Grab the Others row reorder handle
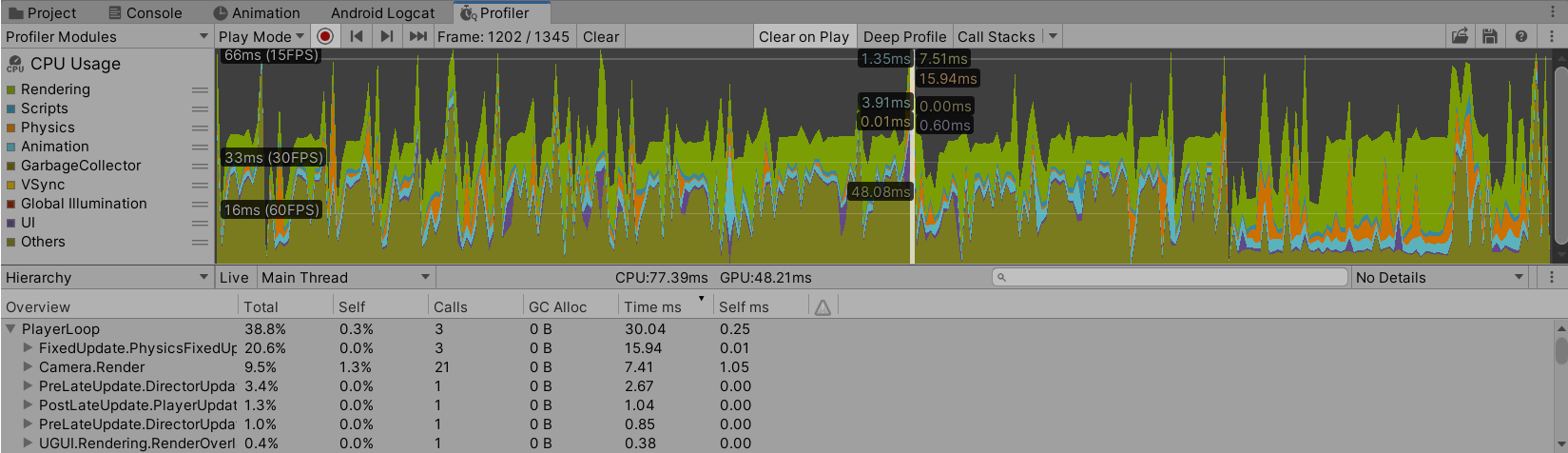Screen dimensions: 1568x453 200,242
